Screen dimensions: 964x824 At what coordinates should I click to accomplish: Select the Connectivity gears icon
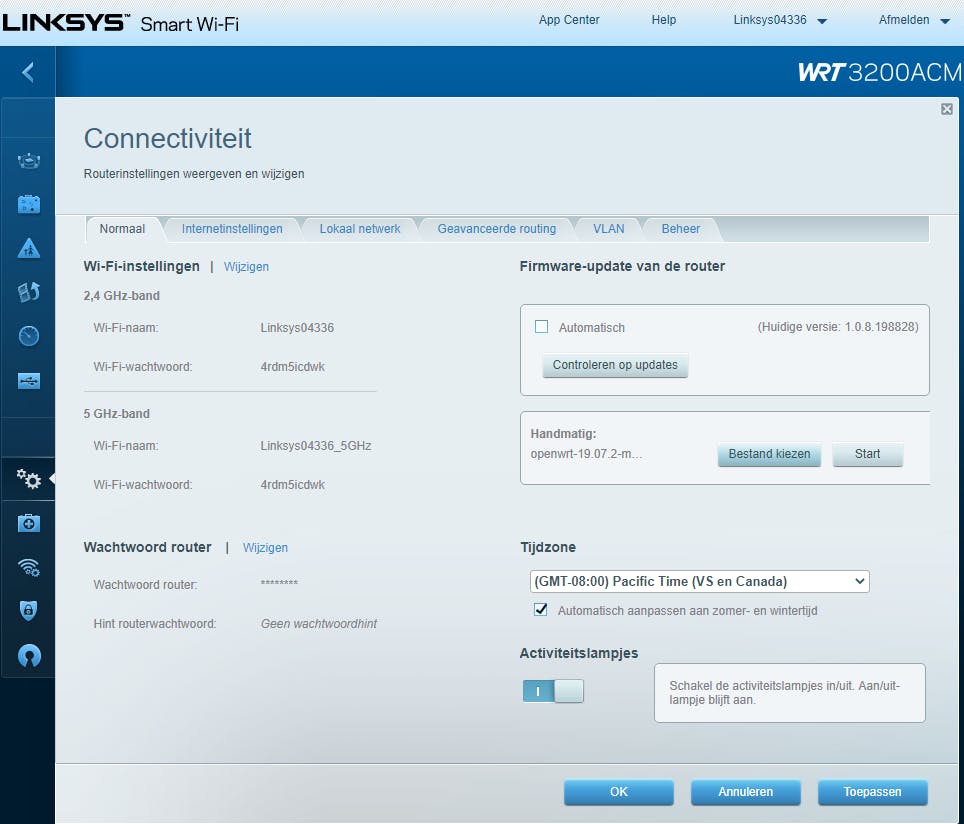click(29, 478)
